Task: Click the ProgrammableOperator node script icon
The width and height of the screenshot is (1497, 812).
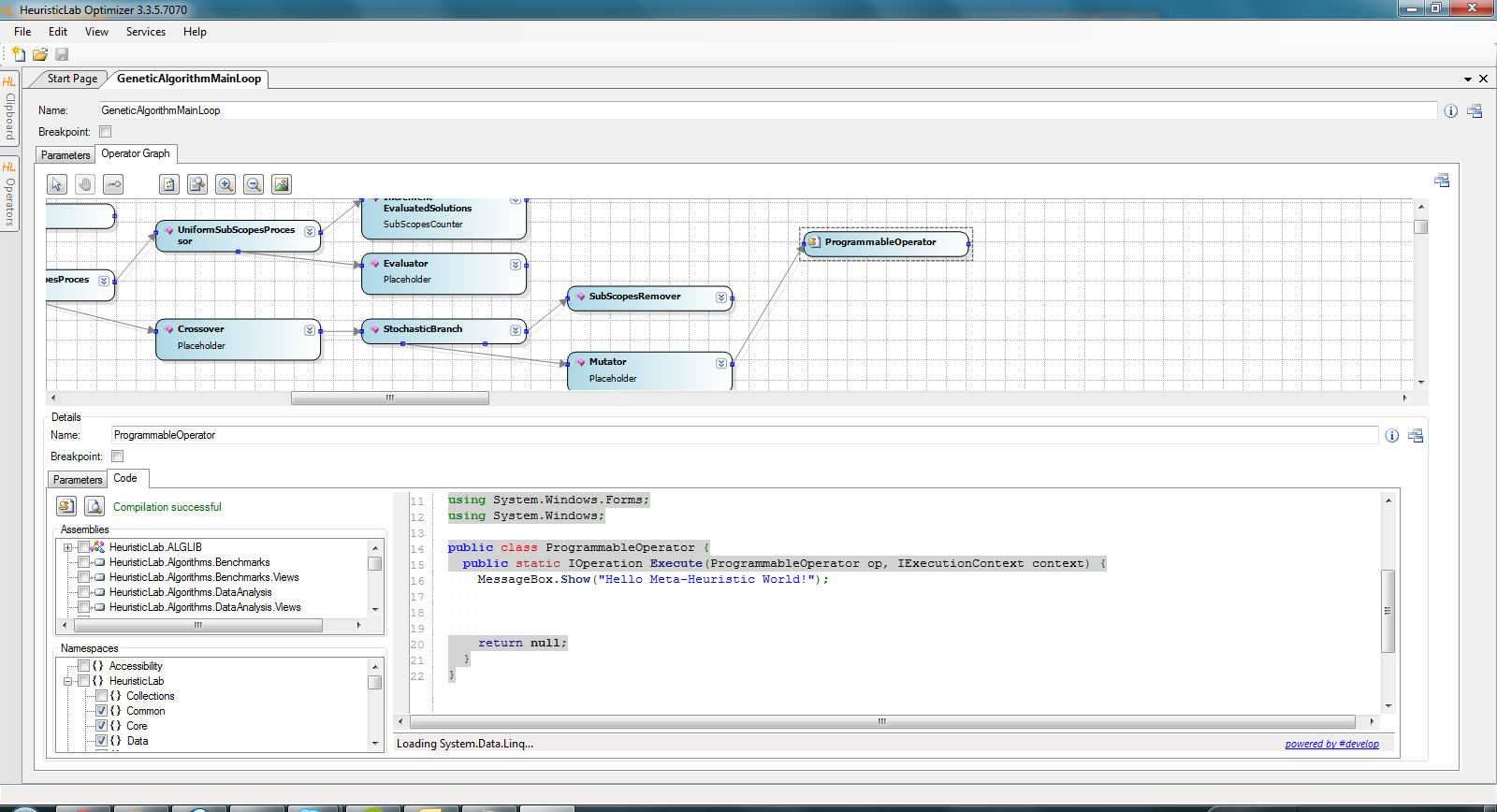Action: (x=814, y=241)
